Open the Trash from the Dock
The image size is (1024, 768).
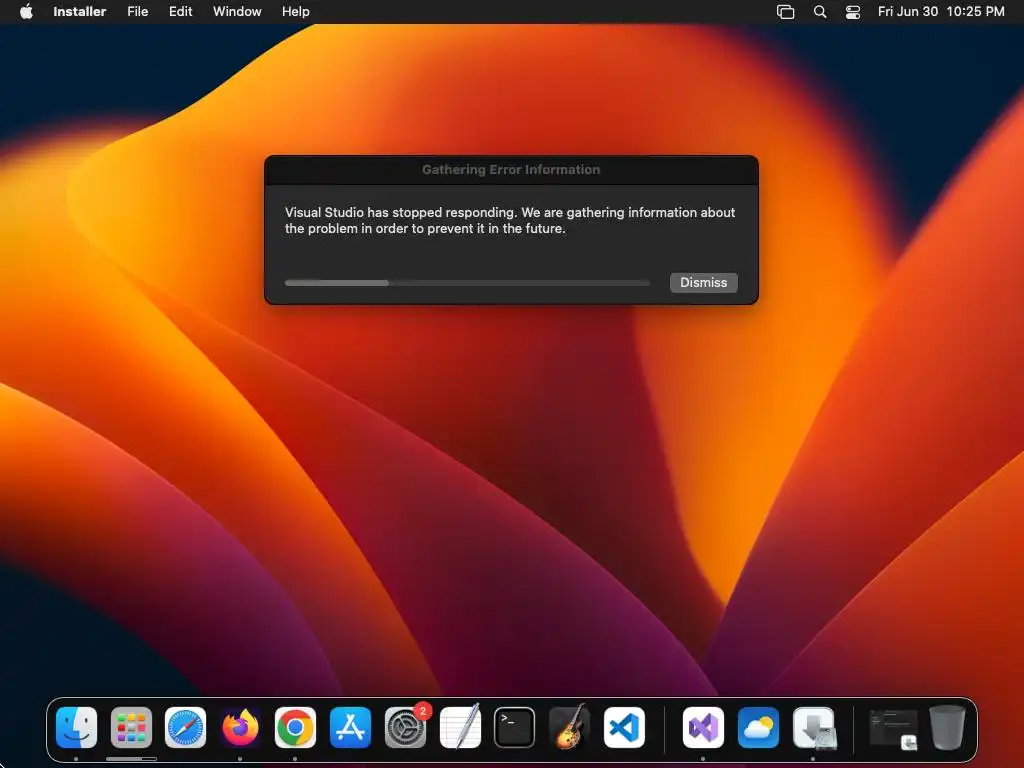click(x=948, y=728)
